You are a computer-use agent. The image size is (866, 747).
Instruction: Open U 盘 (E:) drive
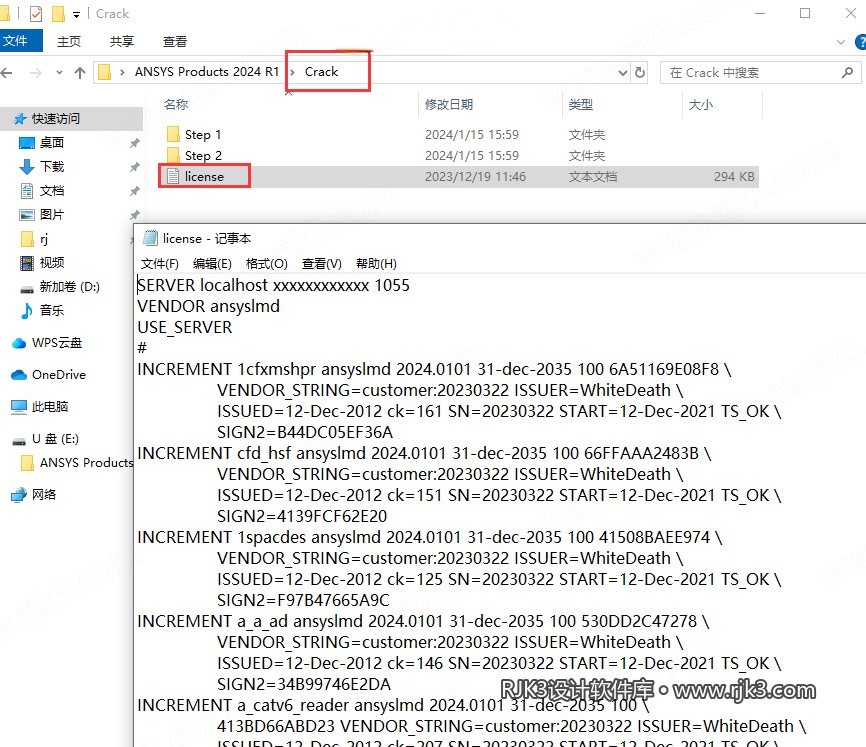click(45, 439)
